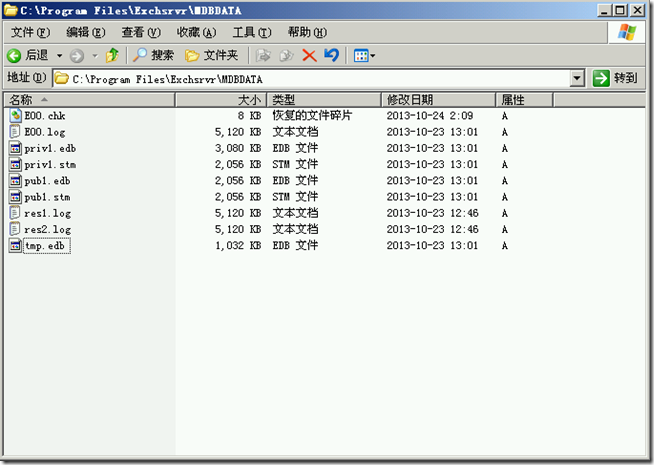Viewport: 654px width, 465px height.
Task: Open Forward history dropdown arrow
Action: point(95,55)
